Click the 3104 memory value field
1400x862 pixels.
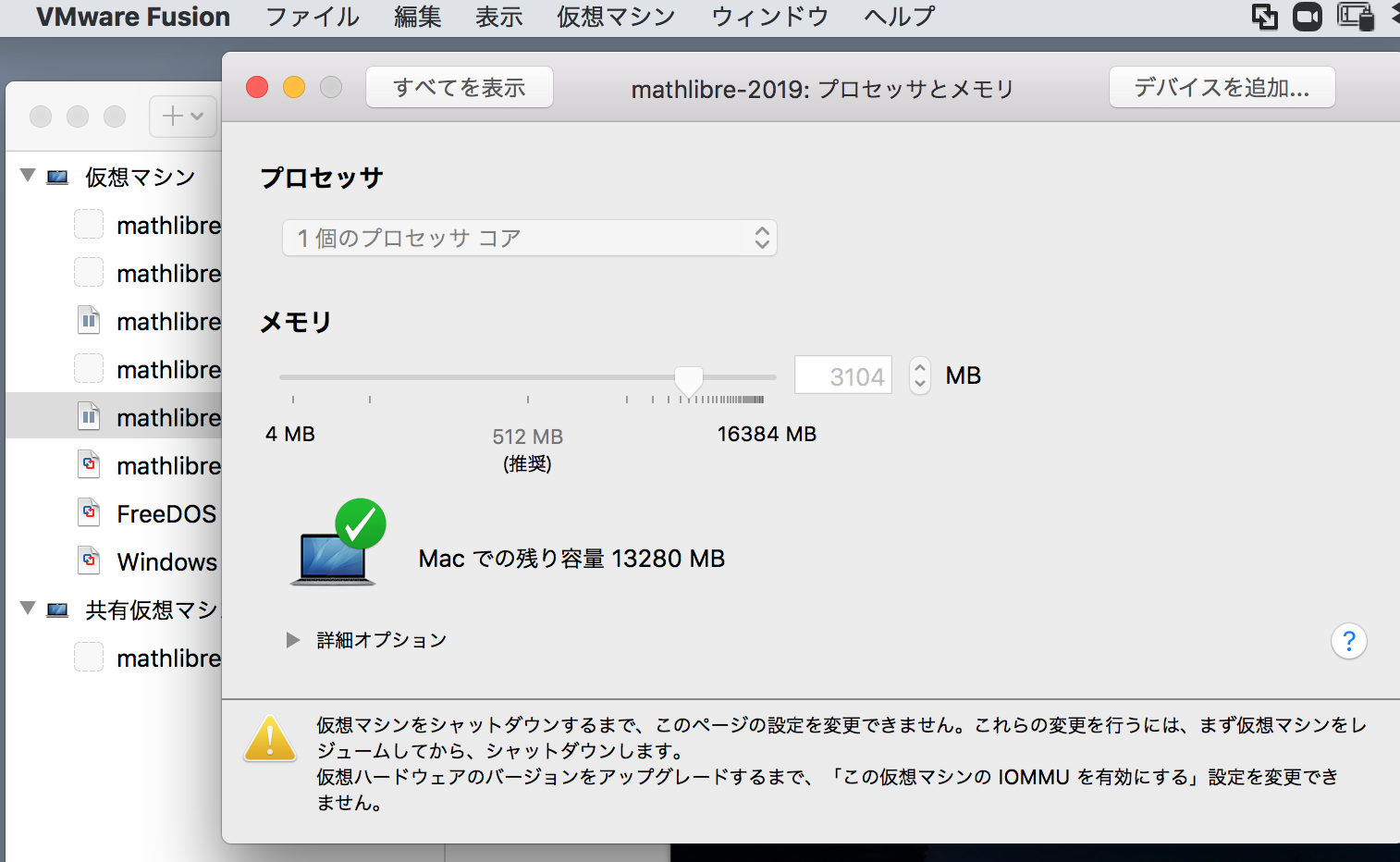(x=843, y=376)
